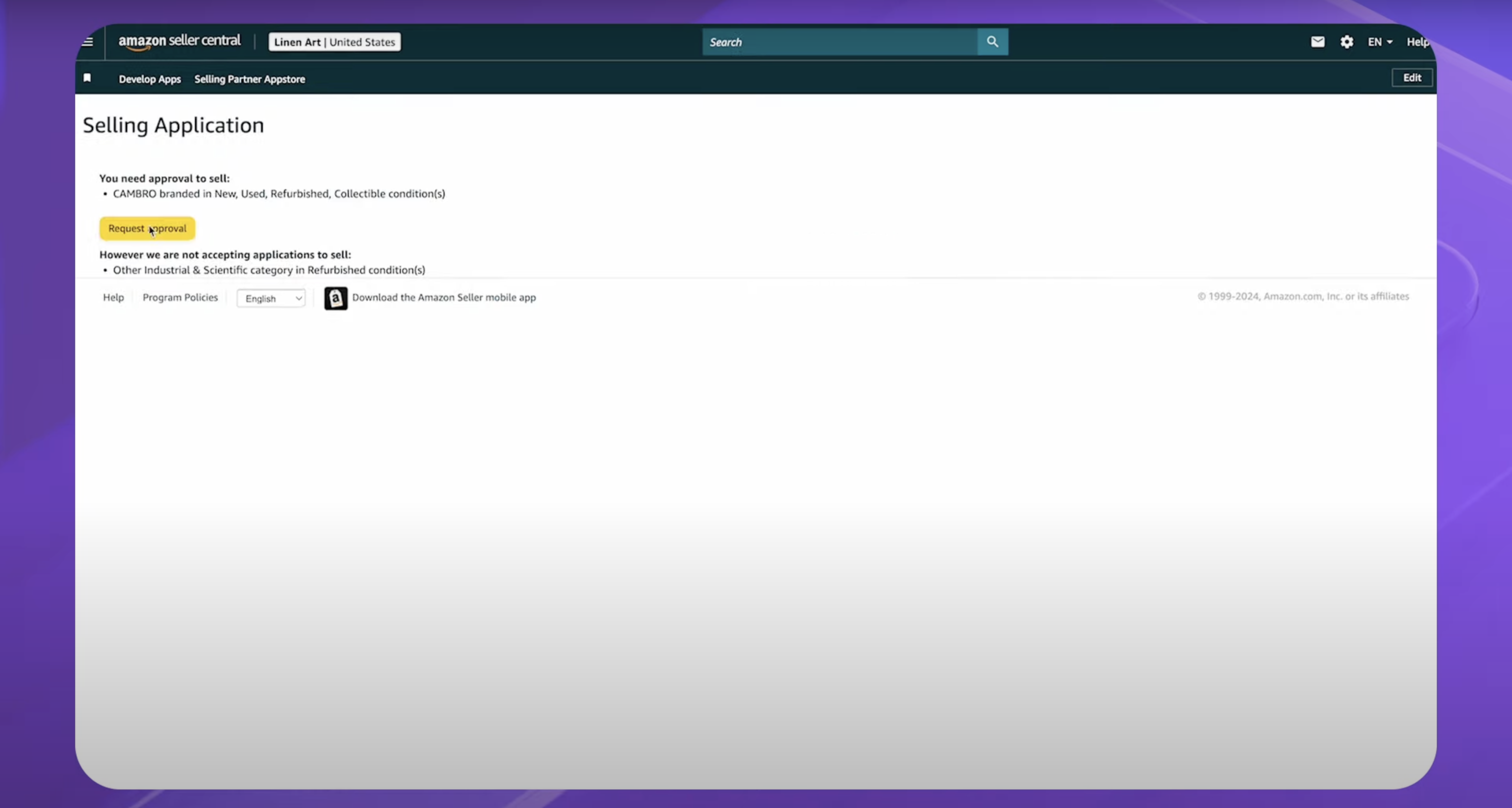
Task: Open the English footer language selector
Action: (x=270, y=298)
